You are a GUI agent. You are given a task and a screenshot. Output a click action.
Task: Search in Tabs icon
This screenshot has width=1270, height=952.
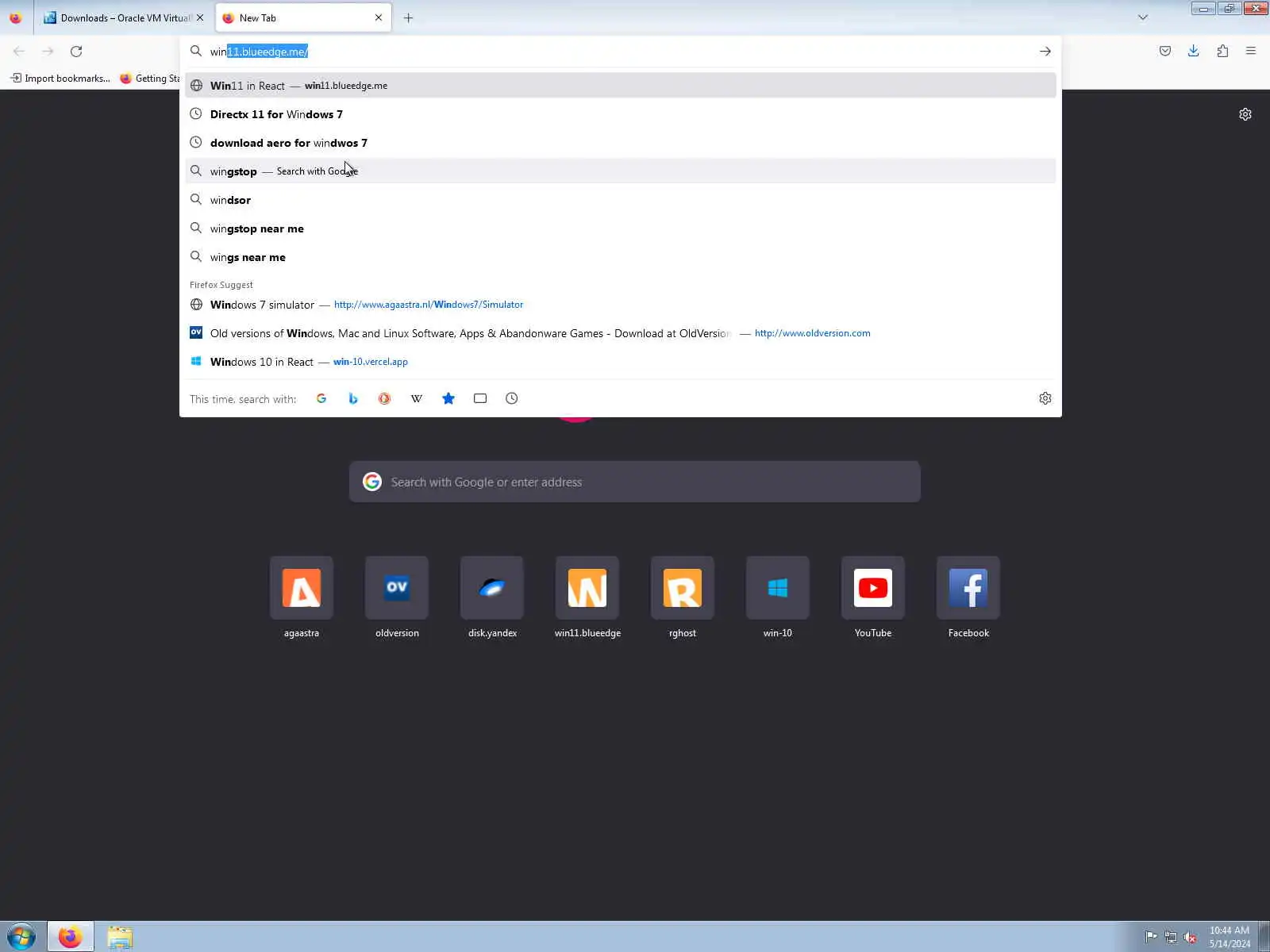pyautogui.click(x=480, y=398)
